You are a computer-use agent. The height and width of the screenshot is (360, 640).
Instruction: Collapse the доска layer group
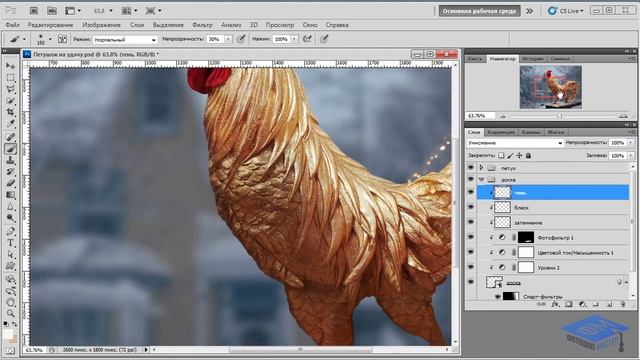[481, 179]
